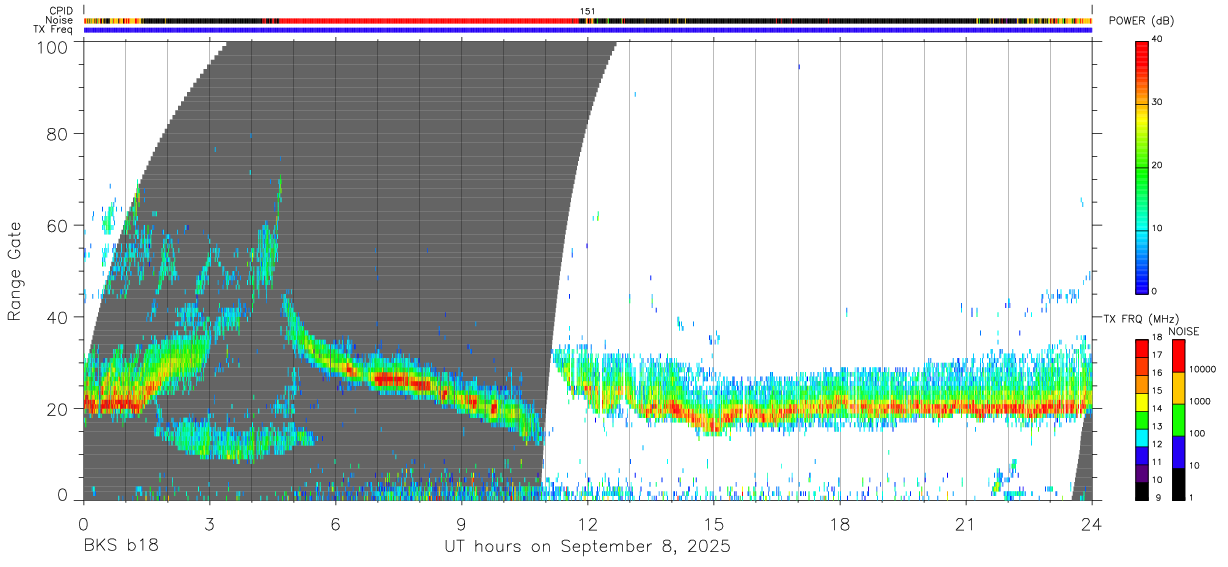Click the noise scale value '100'
Screen dimensions: 1228x567
[x=1195, y=434]
